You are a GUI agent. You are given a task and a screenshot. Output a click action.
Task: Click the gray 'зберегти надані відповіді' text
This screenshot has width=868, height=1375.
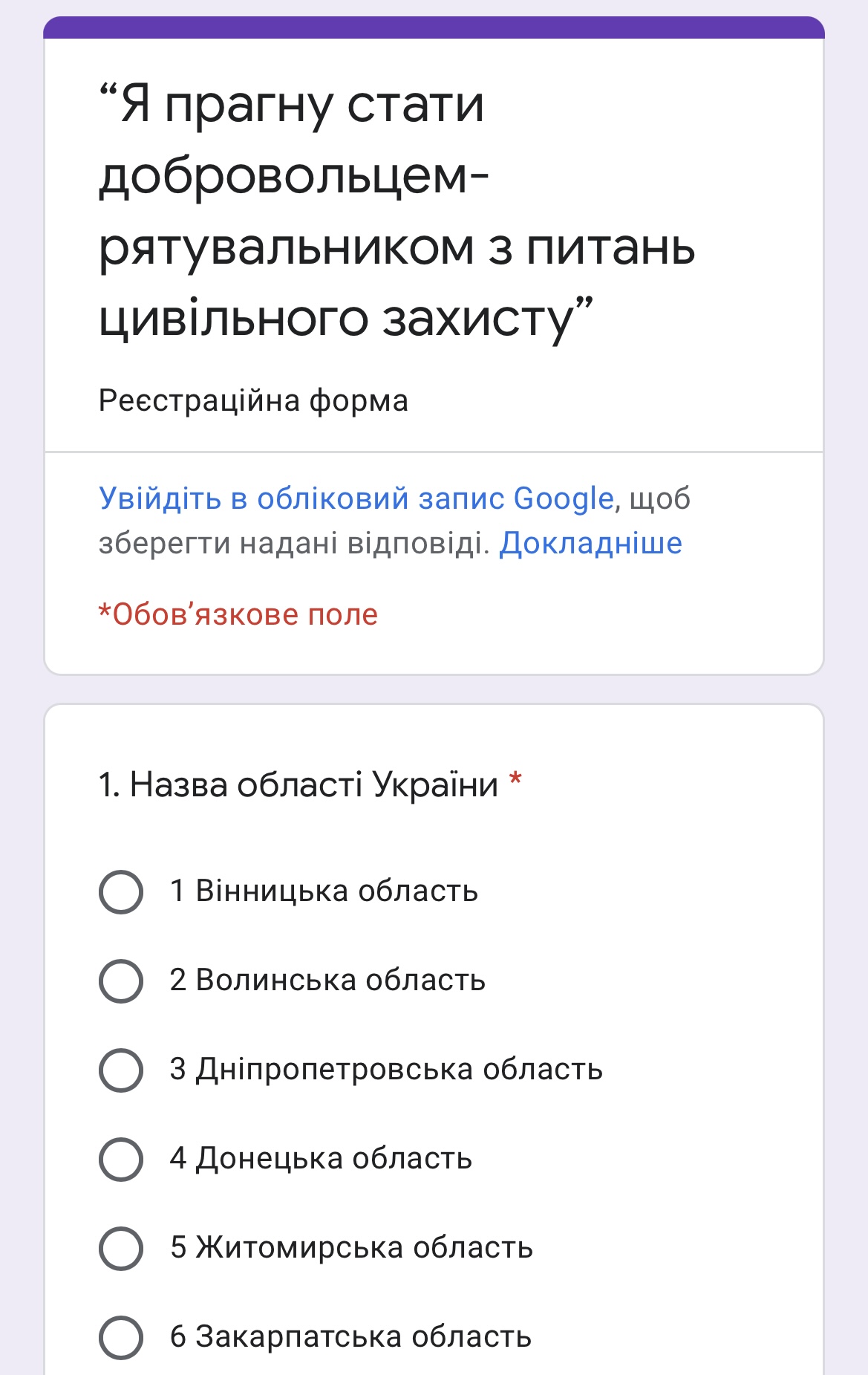[294, 543]
